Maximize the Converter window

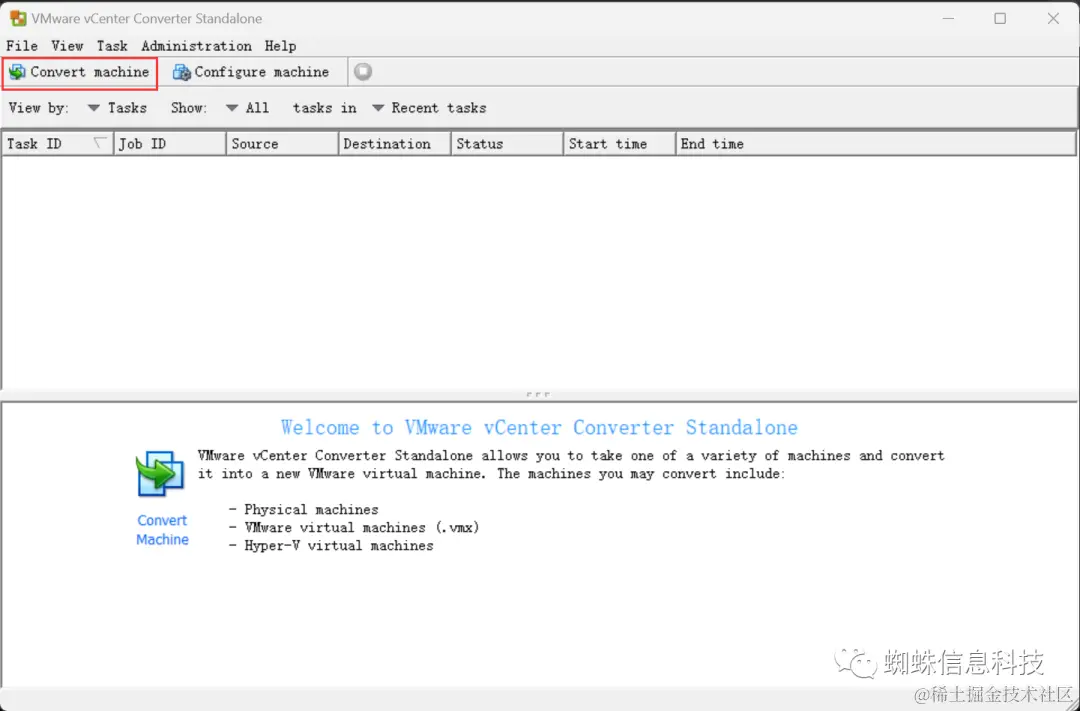click(1000, 19)
